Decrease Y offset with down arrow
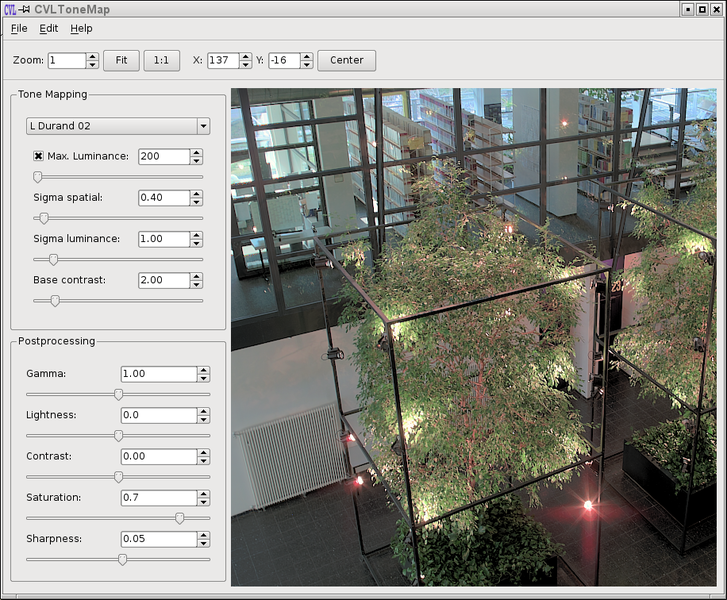Screen dimensions: 727x600 click(306, 64)
